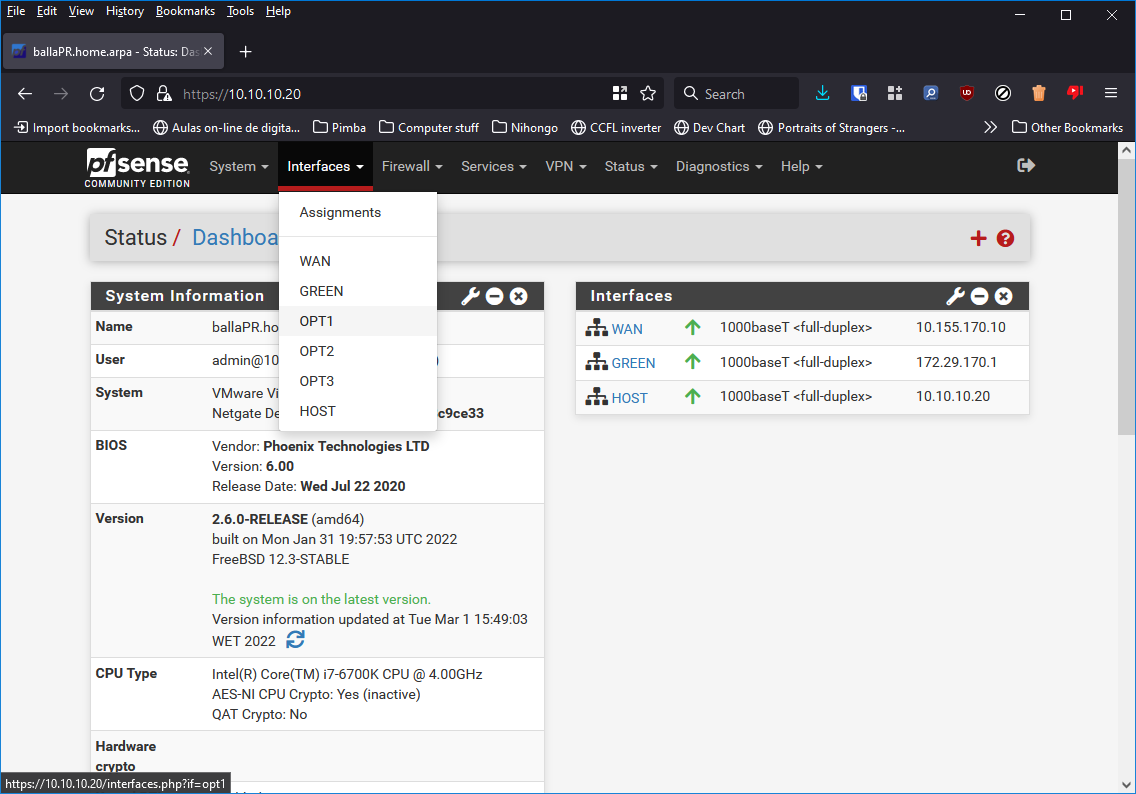The image size is (1136, 794).
Task: Click the green up-arrow next to WAN
Action: (x=692, y=328)
